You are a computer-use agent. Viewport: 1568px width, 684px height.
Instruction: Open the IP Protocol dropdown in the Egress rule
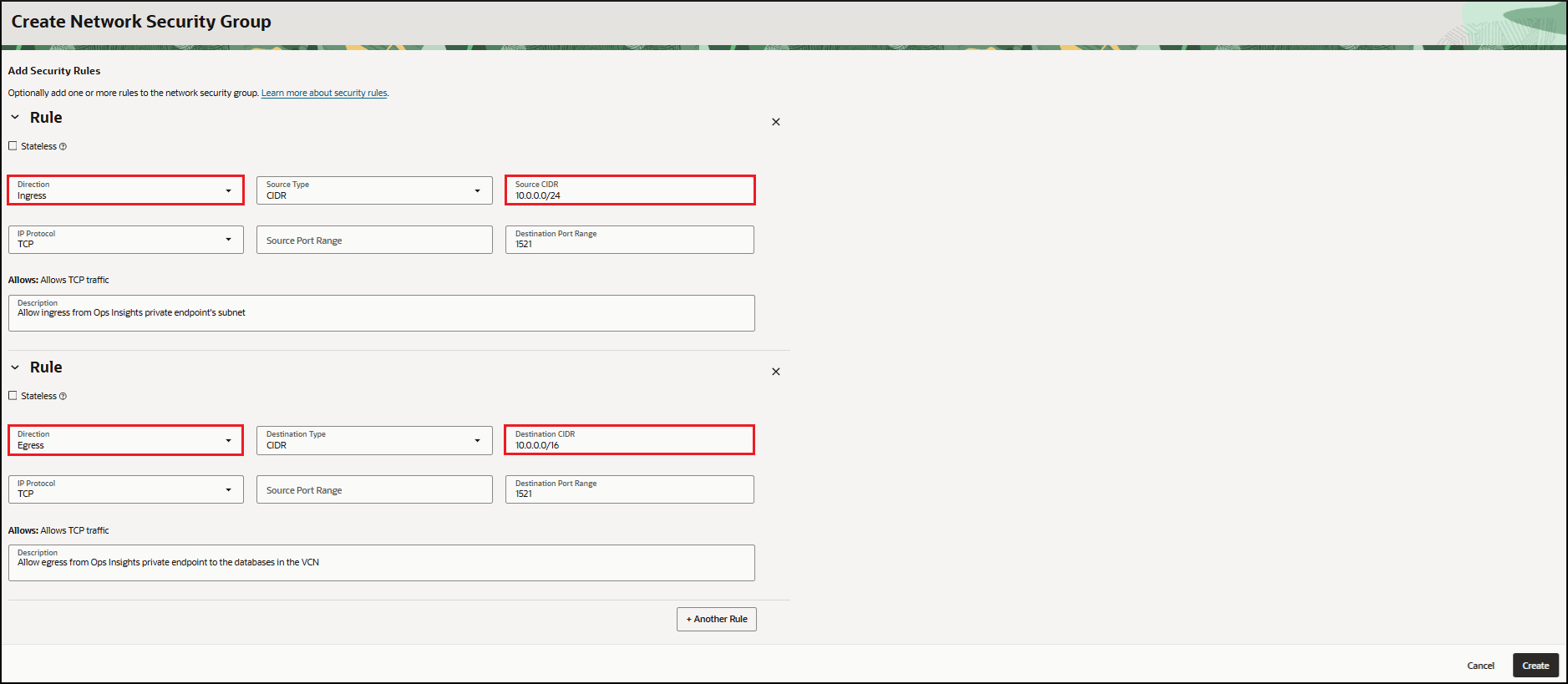(x=126, y=489)
